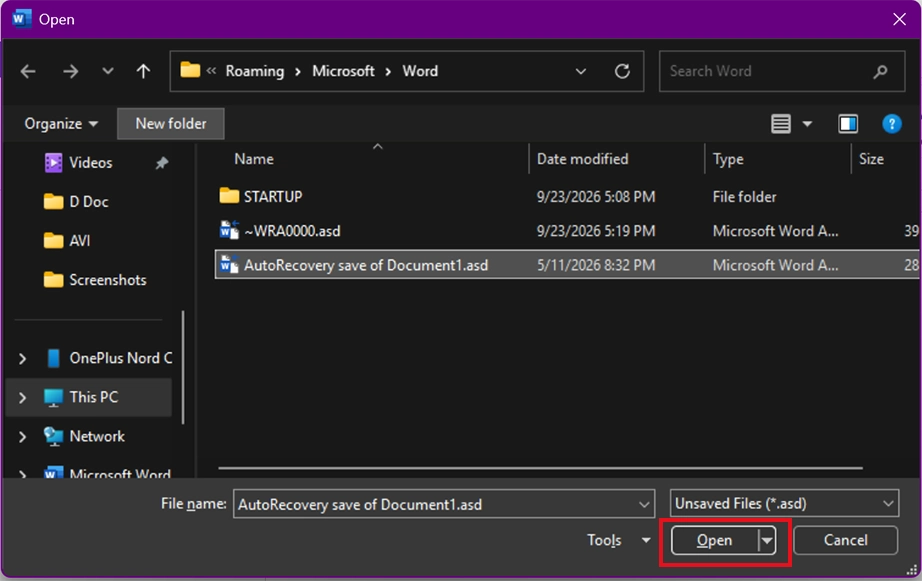Screen dimensions: 922x581
Task: Open more view options dropdown arrow
Action: [x=807, y=123]
